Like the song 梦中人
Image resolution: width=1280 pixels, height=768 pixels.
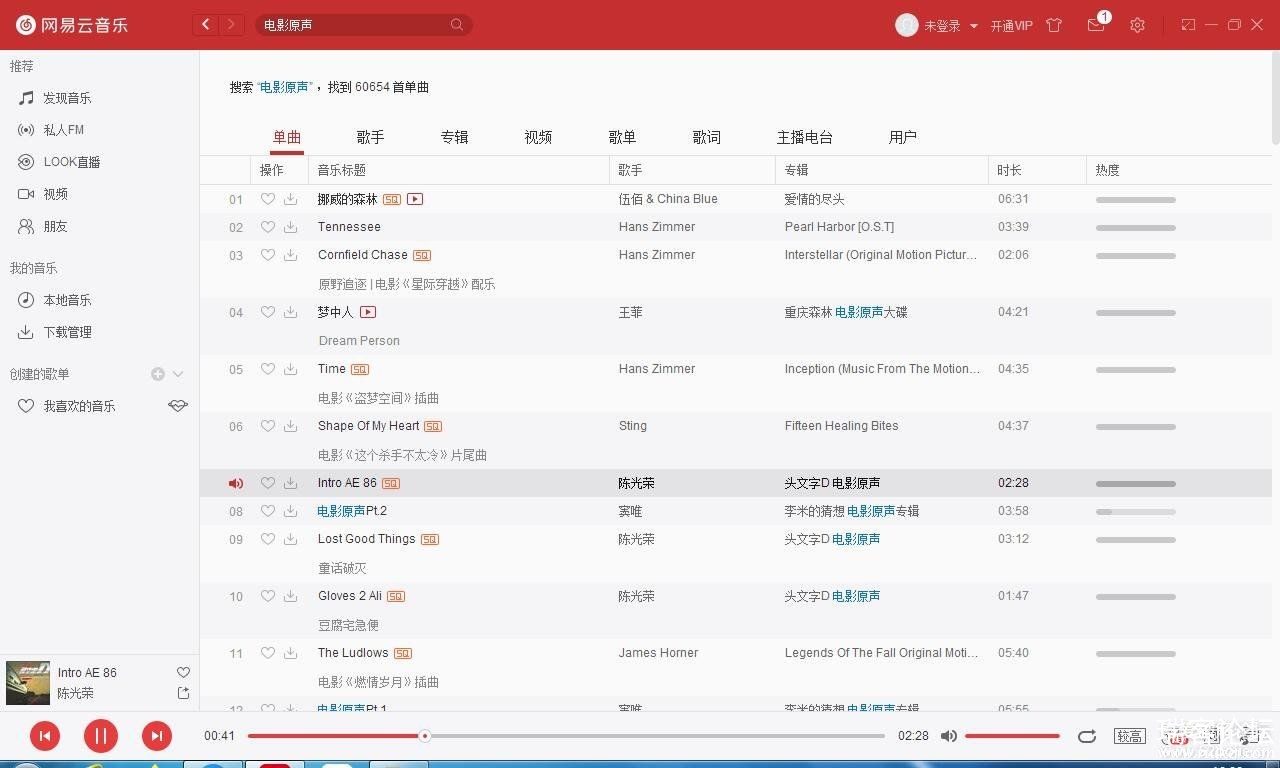point(267,312)
